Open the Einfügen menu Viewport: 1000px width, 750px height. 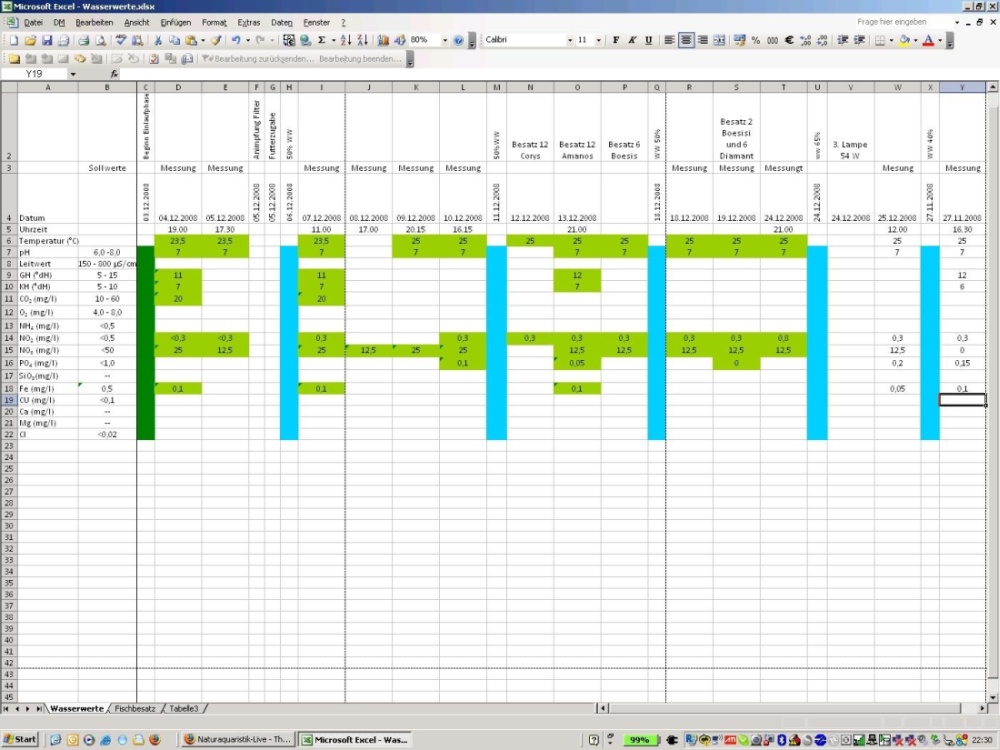[x=175, y=22]
